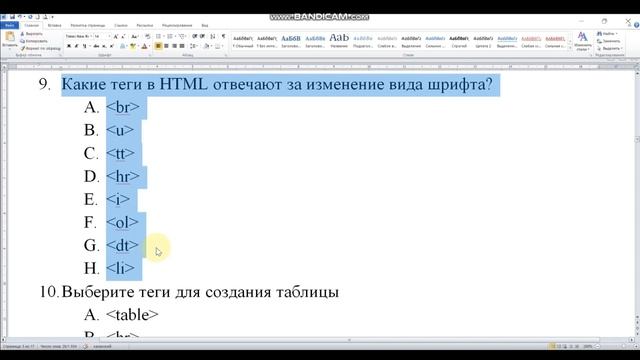The image size is (640, 360).
Task: Click the answer option '<table>'
Action: click(x=132, y=315)
